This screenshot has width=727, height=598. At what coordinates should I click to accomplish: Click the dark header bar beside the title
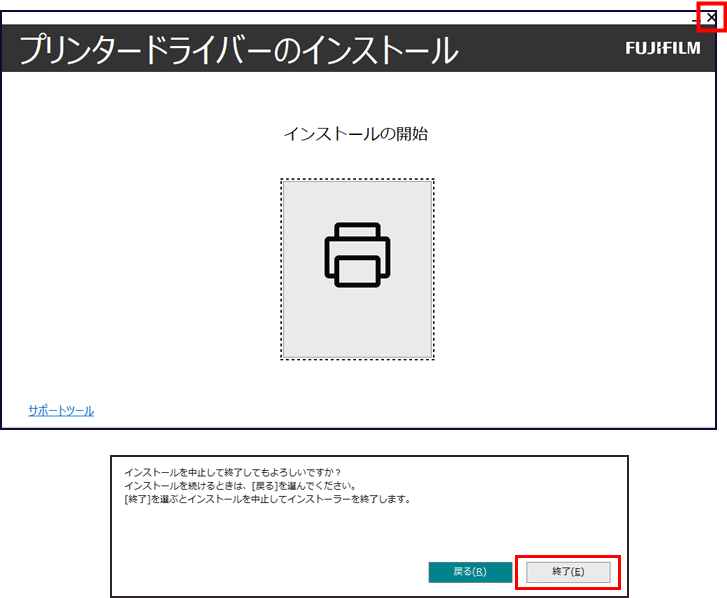click(540, 48)
